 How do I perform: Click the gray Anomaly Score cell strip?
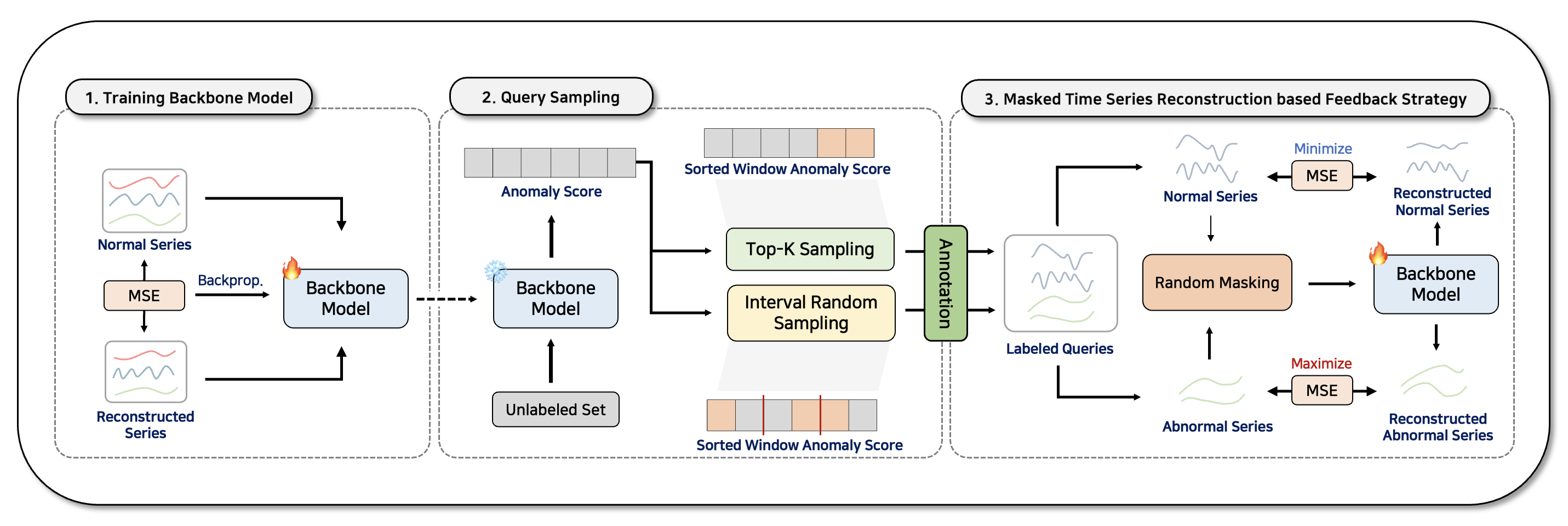coord(550,163)
